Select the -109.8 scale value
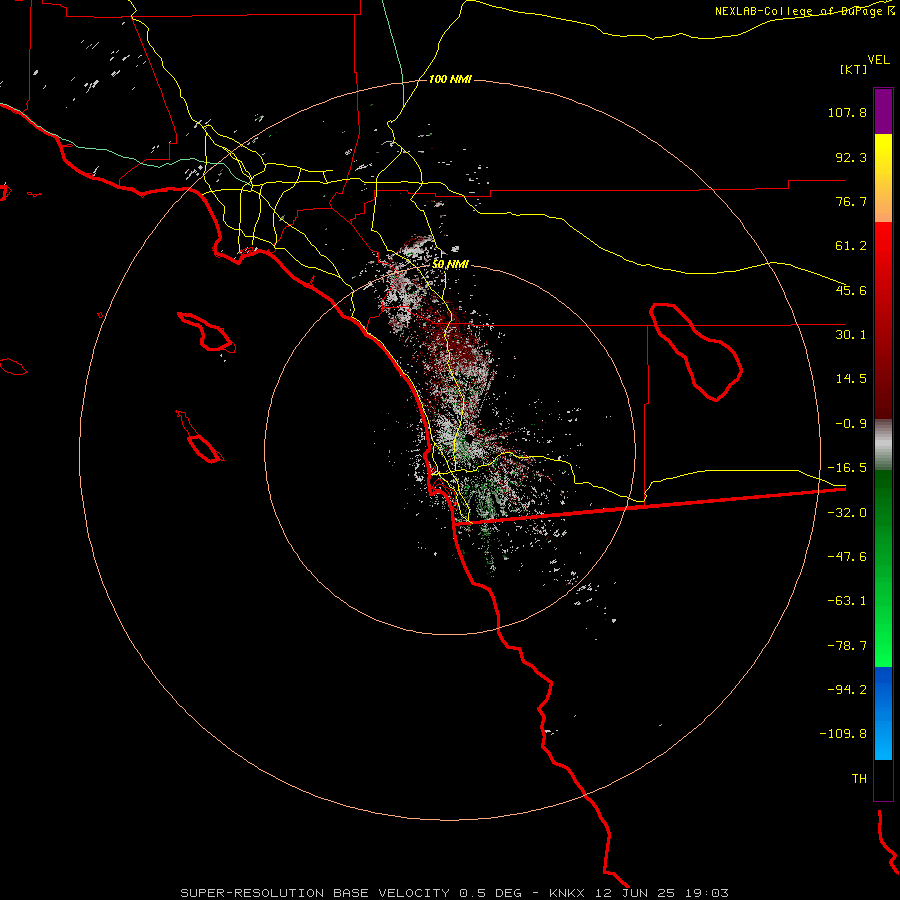Viewport: 900px width, 900px height. coord(843,734)
